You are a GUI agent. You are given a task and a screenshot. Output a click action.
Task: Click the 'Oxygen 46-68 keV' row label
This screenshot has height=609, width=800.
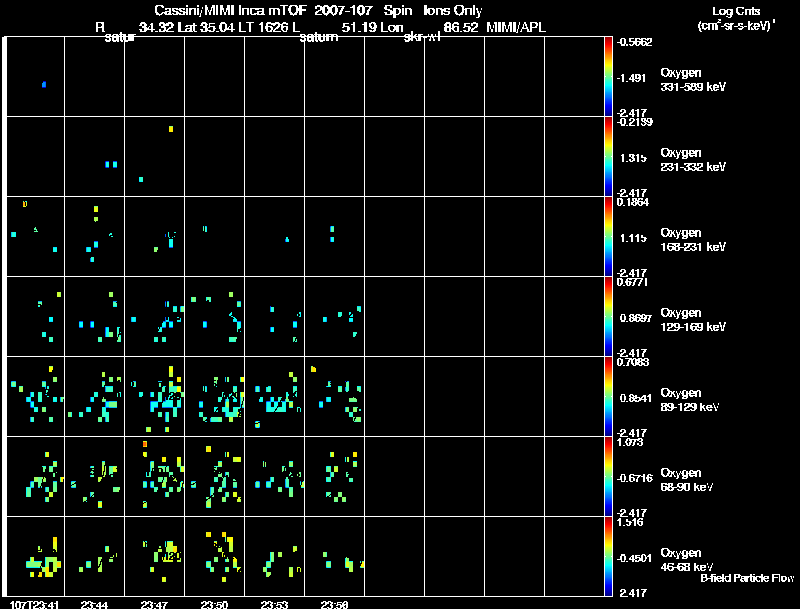[687, 560]
